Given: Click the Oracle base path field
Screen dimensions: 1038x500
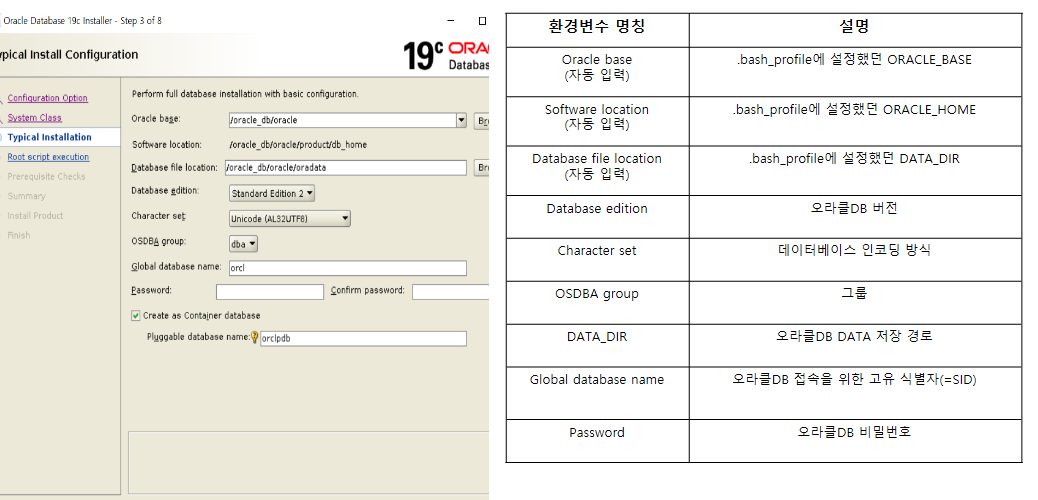Looking at the screenshot, I should (x=342, y=121).
